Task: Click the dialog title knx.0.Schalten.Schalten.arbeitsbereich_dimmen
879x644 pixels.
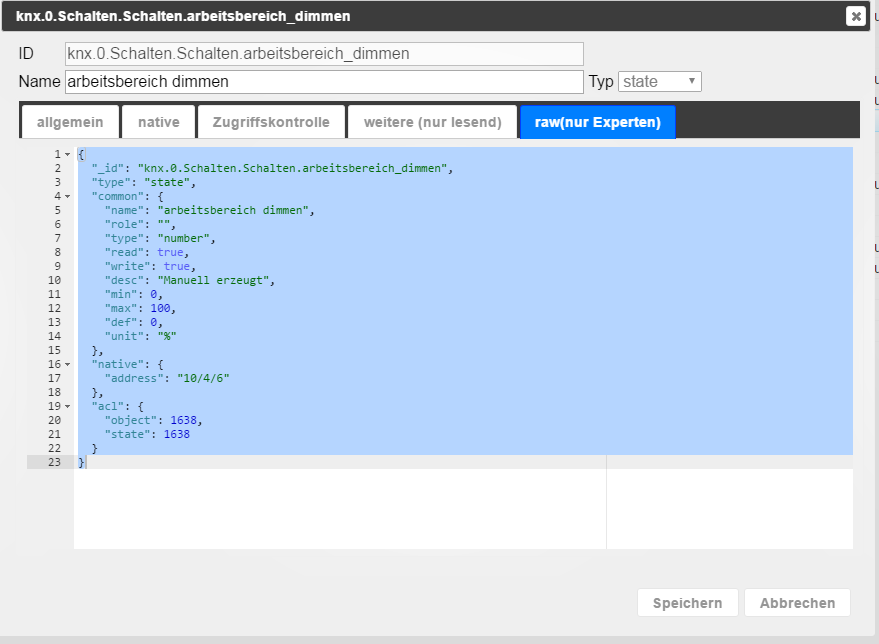Action: pos(183,16)
